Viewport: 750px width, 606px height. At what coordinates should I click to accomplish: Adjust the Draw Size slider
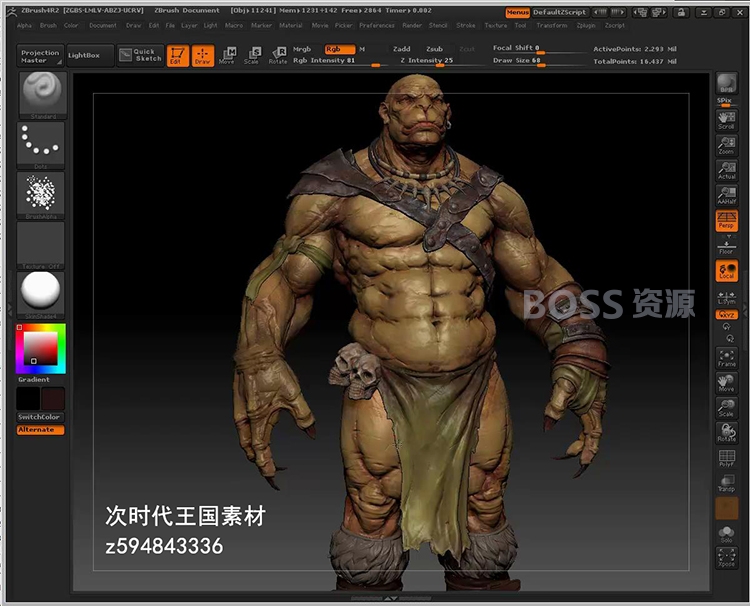[x=538, y=61]
